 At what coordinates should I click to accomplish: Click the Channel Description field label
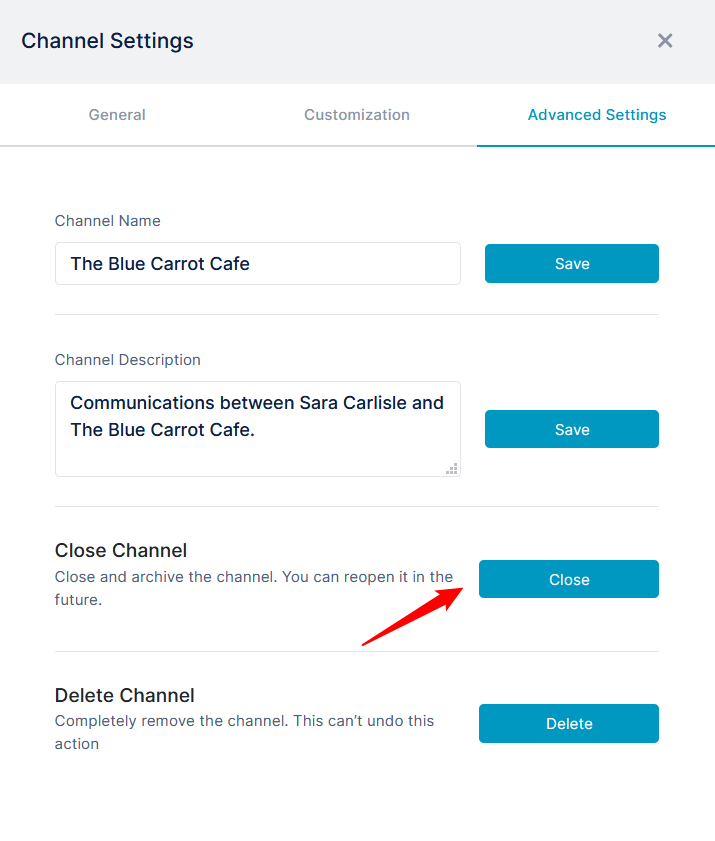click(x=128, y=360)
